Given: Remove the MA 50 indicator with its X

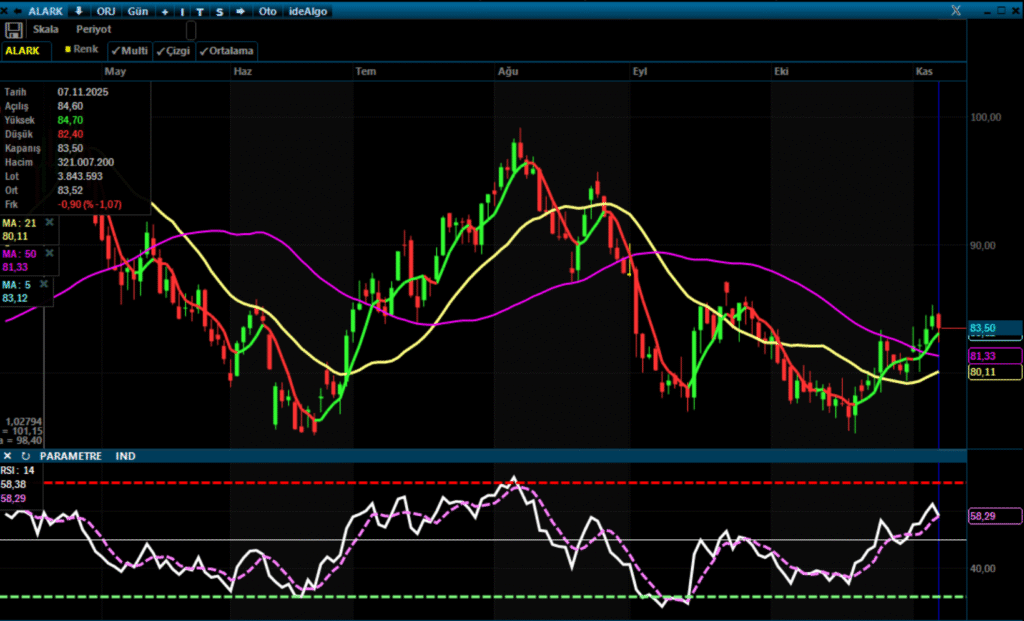Looking at the screenshot, I should point(50,253).
